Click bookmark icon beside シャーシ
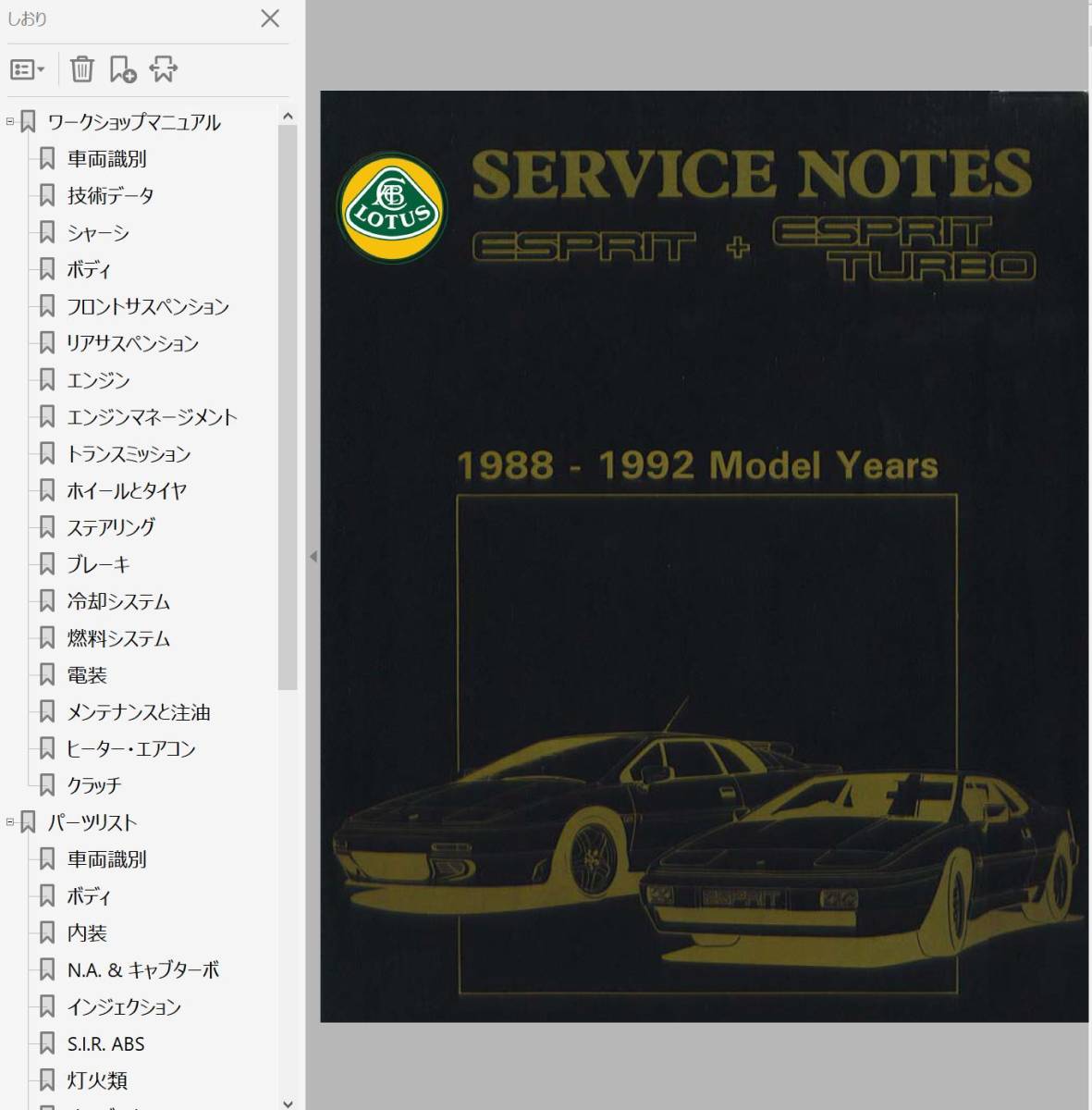Screen dimensions: 1092x1110 coord(47,232)
